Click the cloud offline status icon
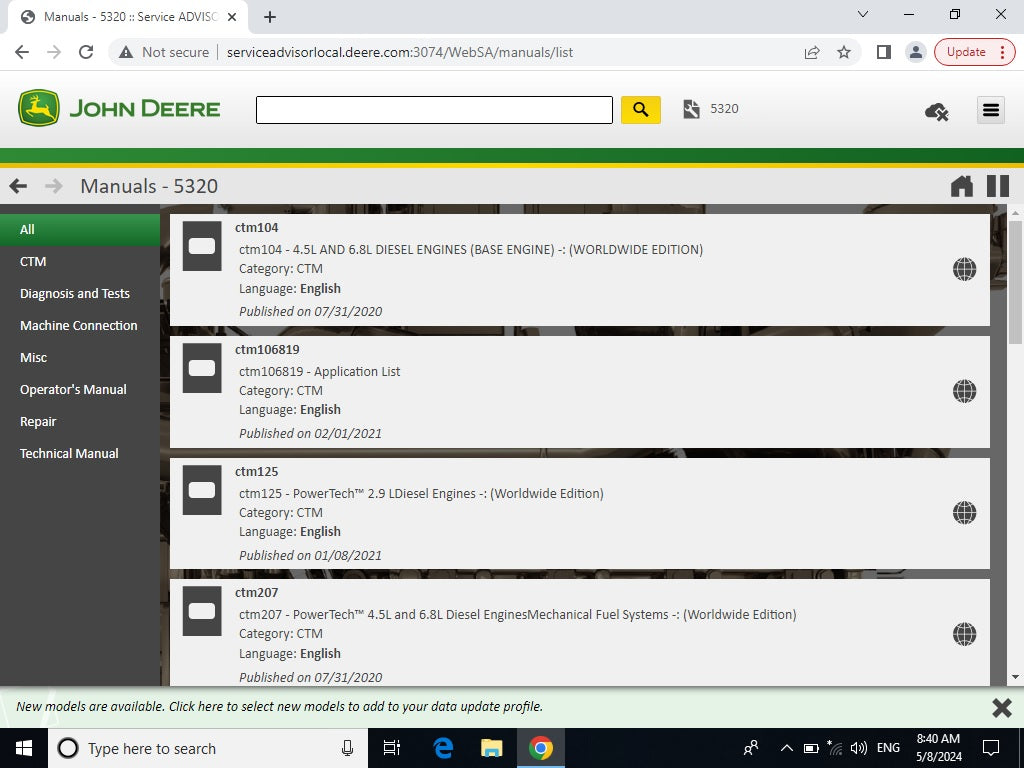The image size is (1024, 768). point(936,111)
